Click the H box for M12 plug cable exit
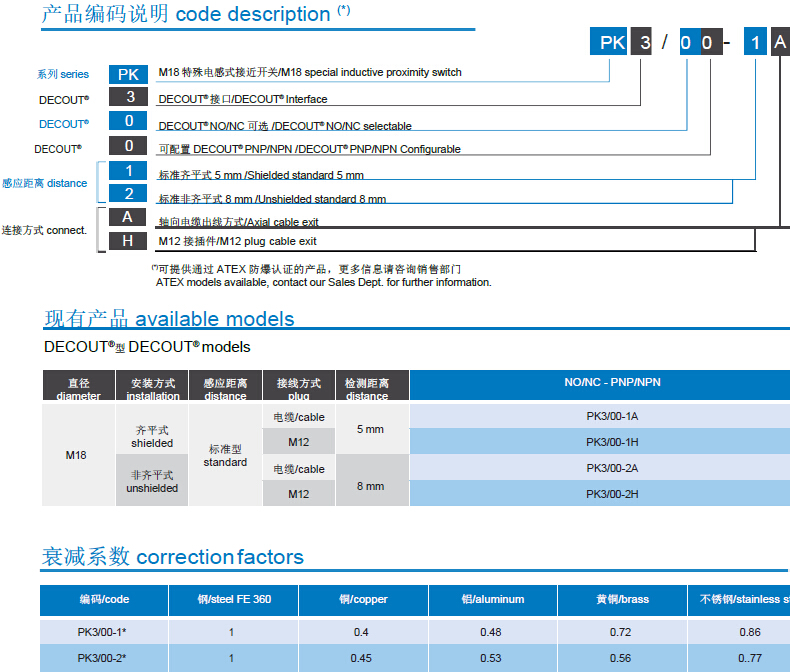Viewport: 790px width, 672px height. (128, 241)
